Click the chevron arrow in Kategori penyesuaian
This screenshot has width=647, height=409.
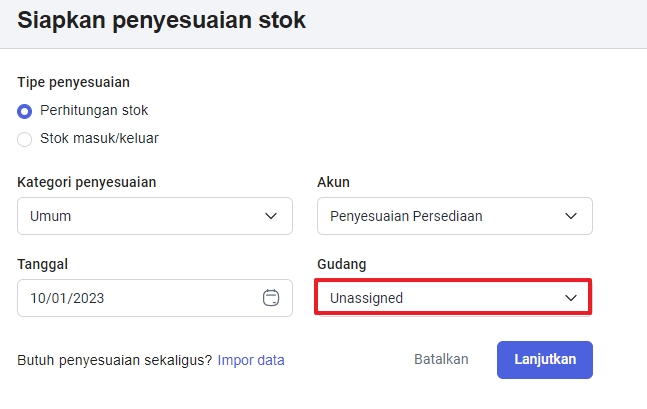tap(270, 216)
